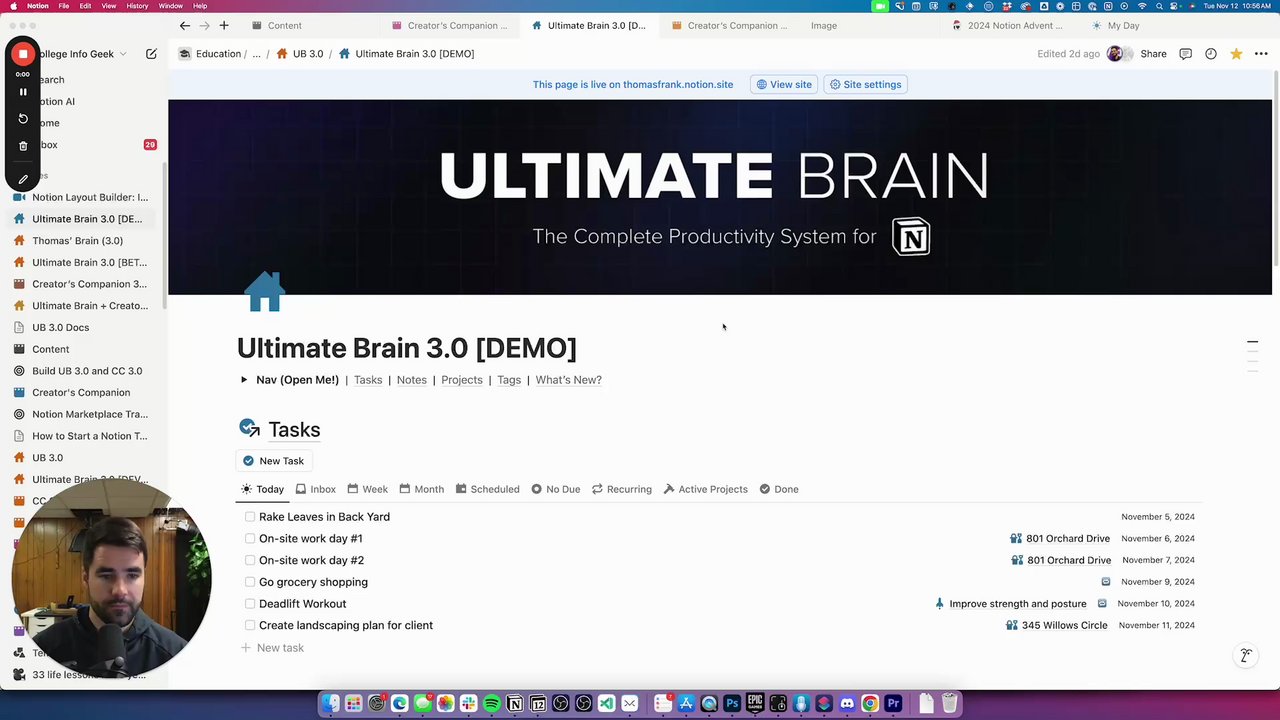Jump to What's New? link
This screenshot has height=720, width=1280.
(x=568, y=380)
